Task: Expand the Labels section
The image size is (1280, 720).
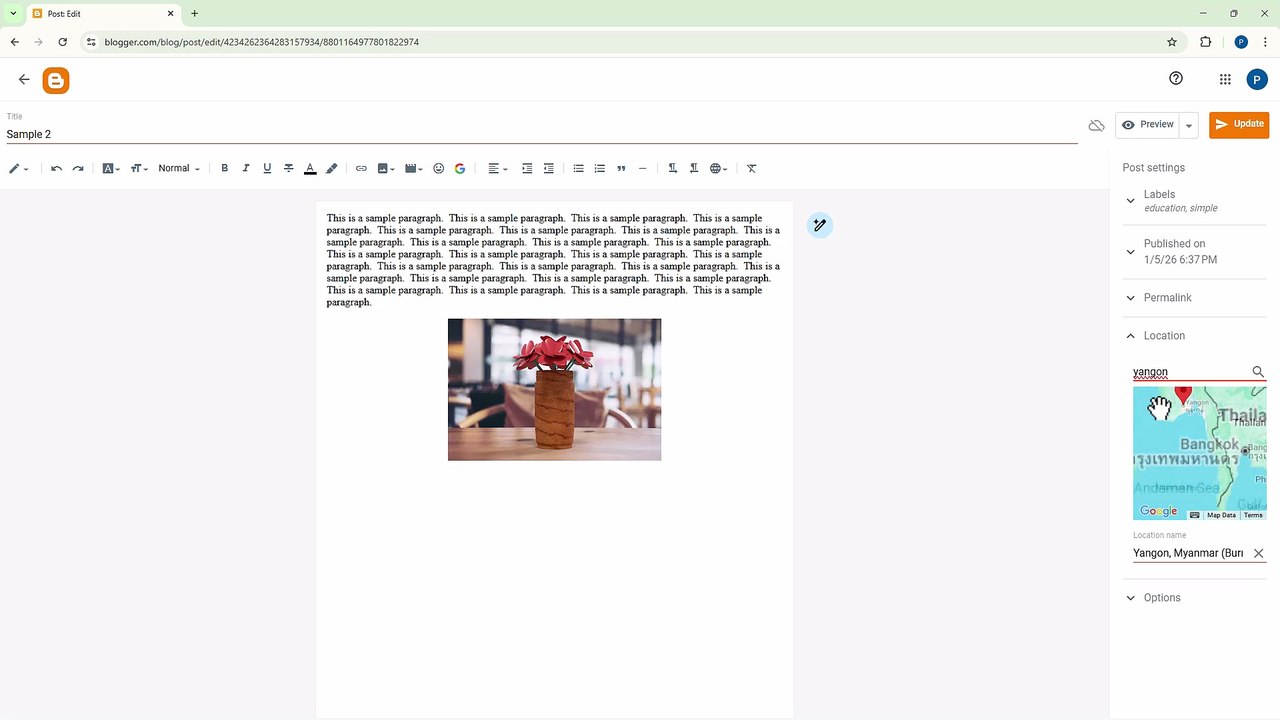Action: 1194,201
